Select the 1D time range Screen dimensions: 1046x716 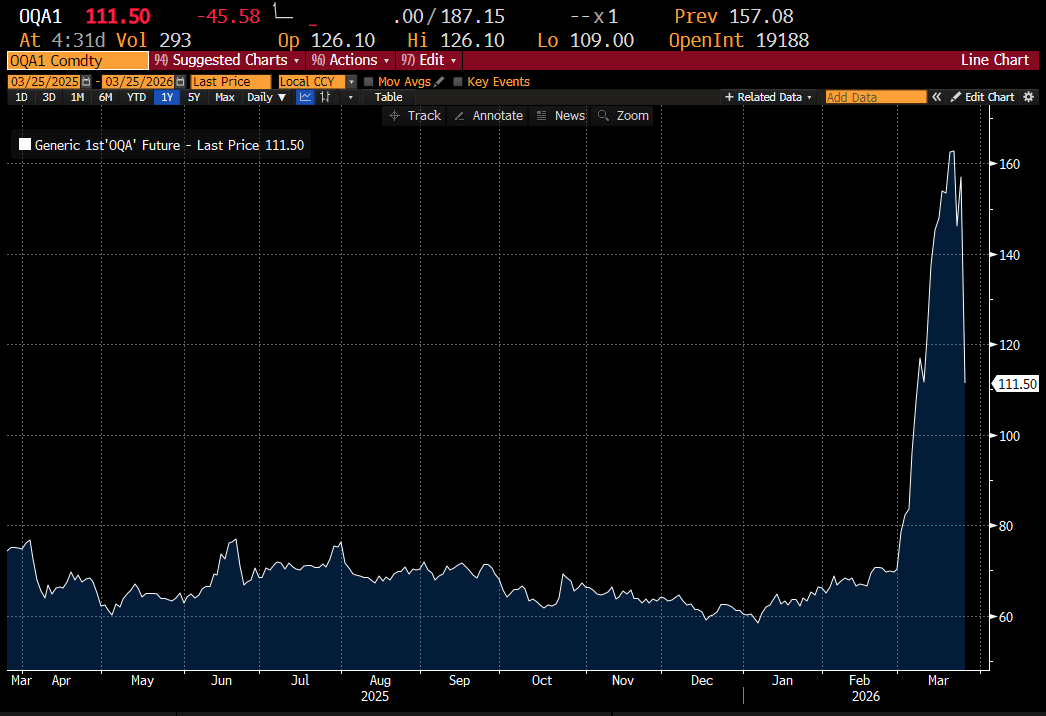tap(21, 97)
